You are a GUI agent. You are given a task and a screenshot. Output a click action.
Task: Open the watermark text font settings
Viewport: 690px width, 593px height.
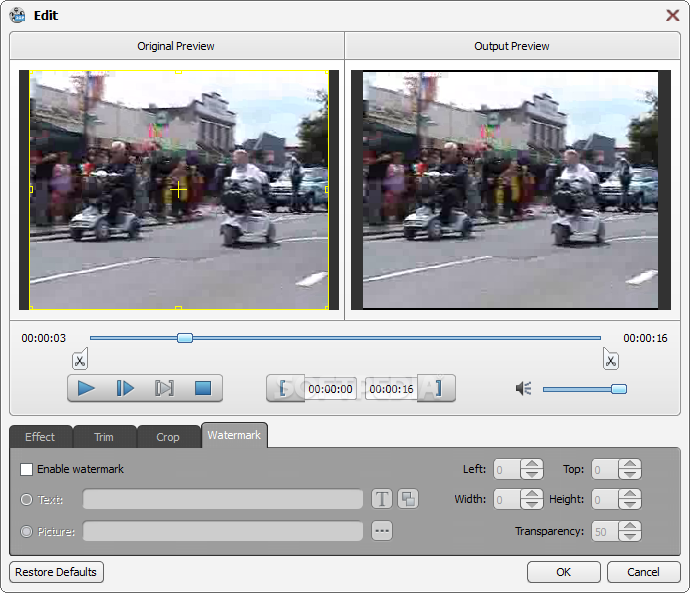pos(382,499)
